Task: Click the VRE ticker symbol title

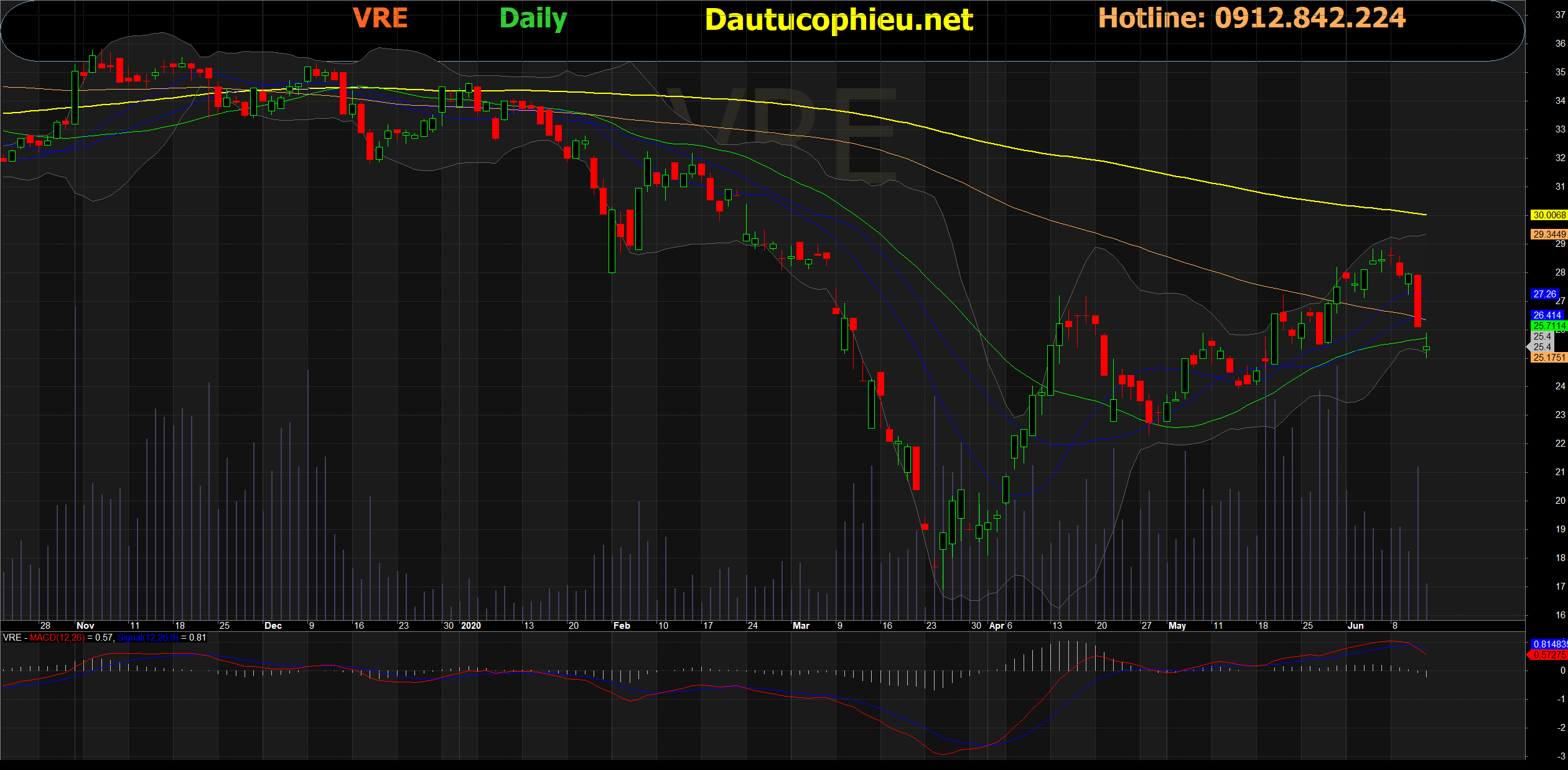Action: coord(380,18)
